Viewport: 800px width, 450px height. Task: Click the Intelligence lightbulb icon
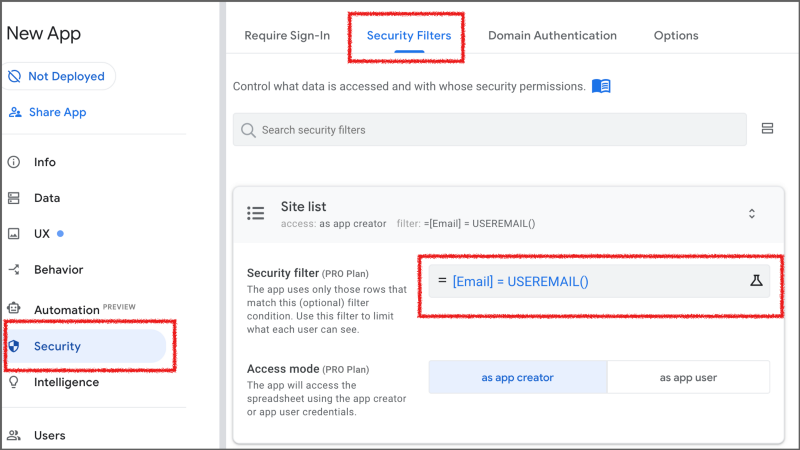(14, 382)
